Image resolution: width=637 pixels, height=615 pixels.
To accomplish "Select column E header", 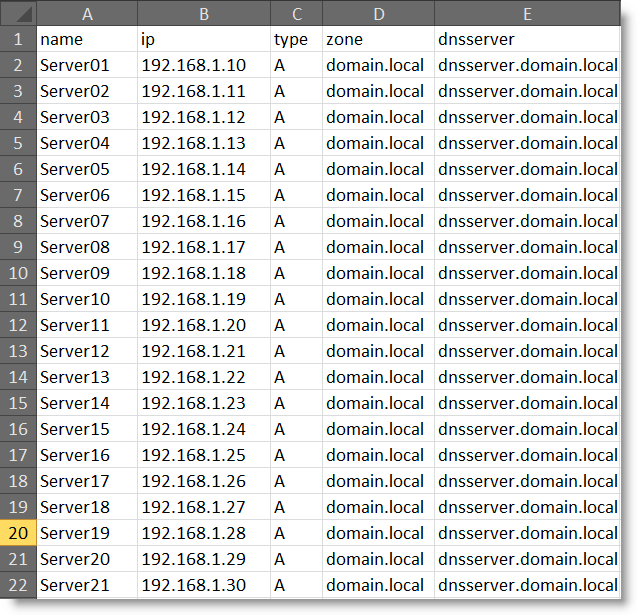I will 527,13.
